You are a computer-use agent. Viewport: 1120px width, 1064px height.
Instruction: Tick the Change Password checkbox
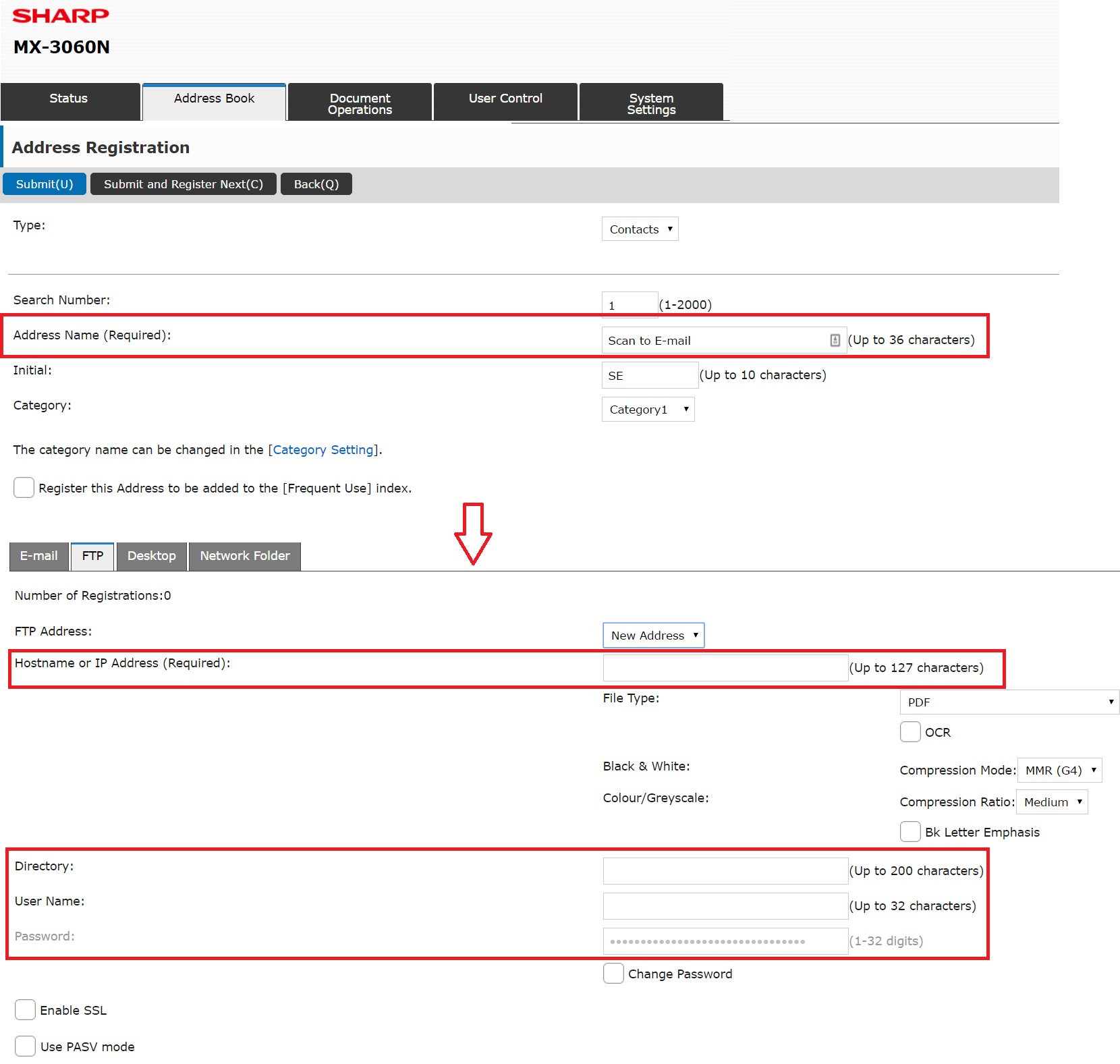pos(613,973)
